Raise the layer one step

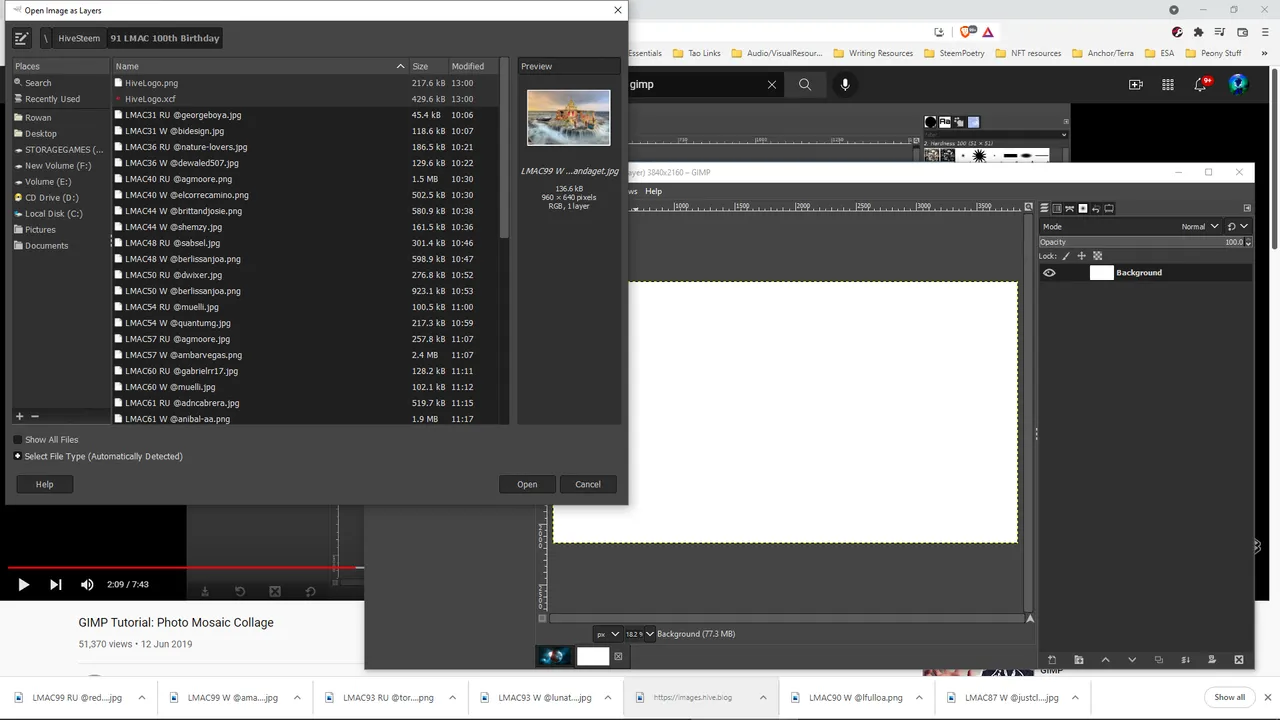point(1105,660)
